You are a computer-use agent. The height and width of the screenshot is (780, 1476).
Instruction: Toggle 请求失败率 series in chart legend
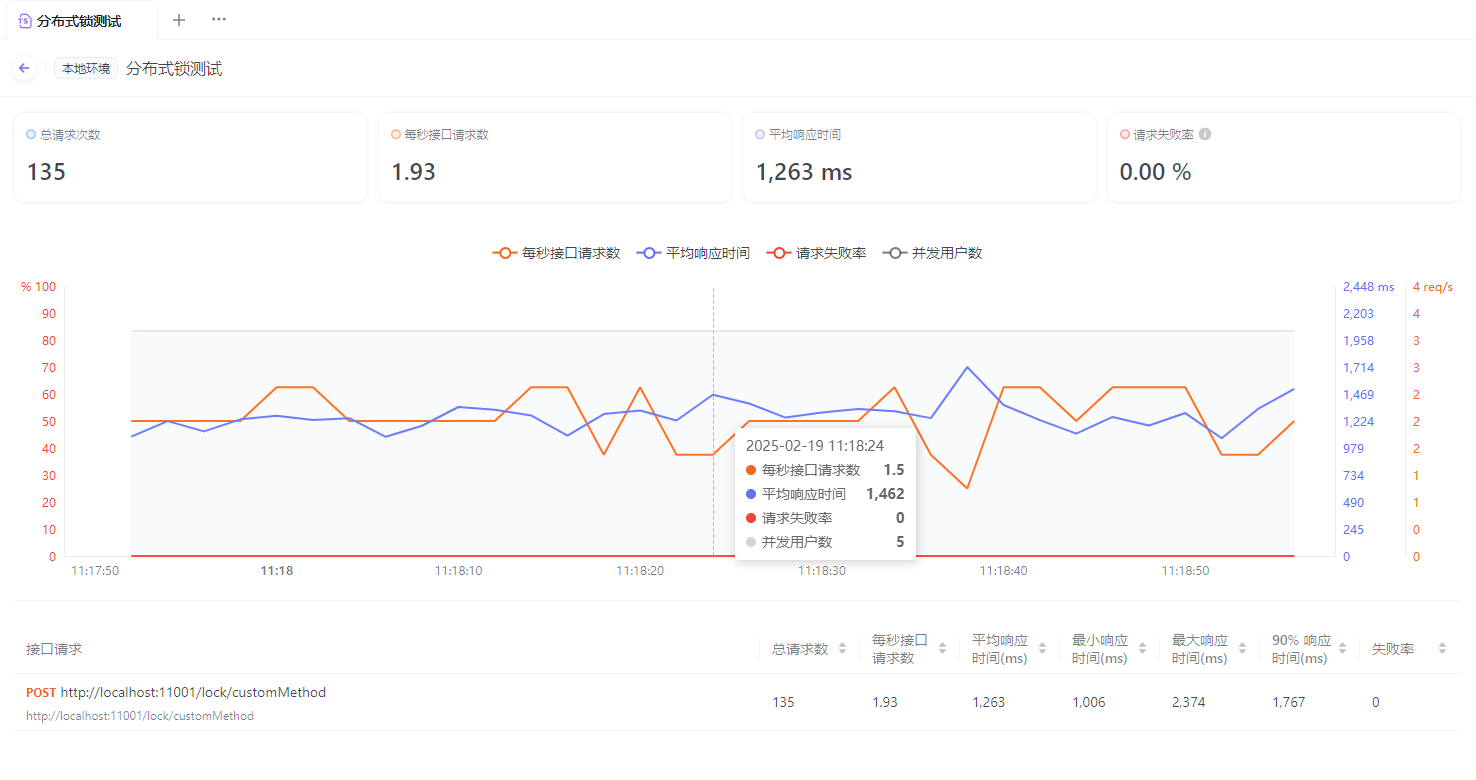816,253
